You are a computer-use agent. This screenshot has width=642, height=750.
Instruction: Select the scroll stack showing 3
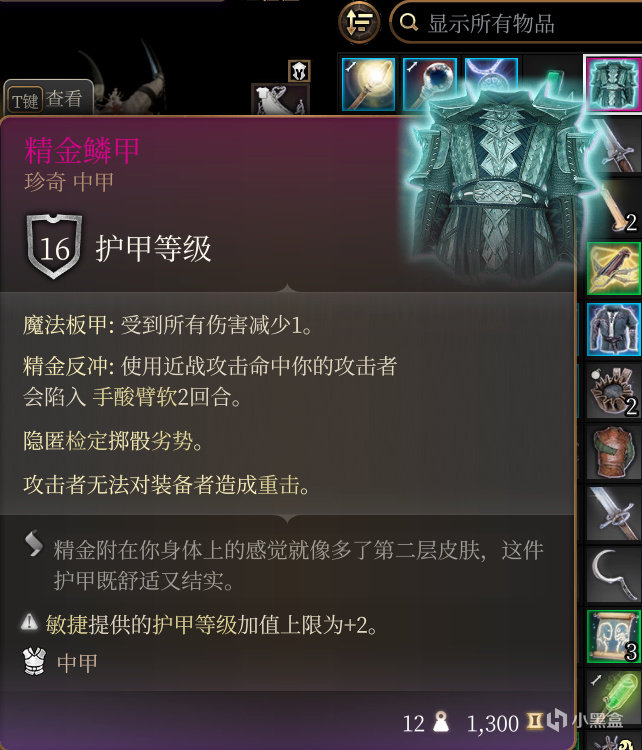[614, 636]
